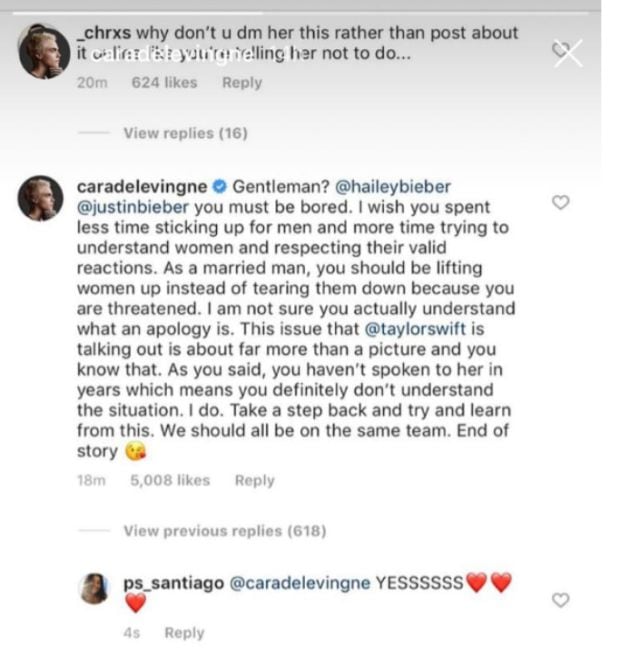Expand View previous replies (618)

[224, 531]
